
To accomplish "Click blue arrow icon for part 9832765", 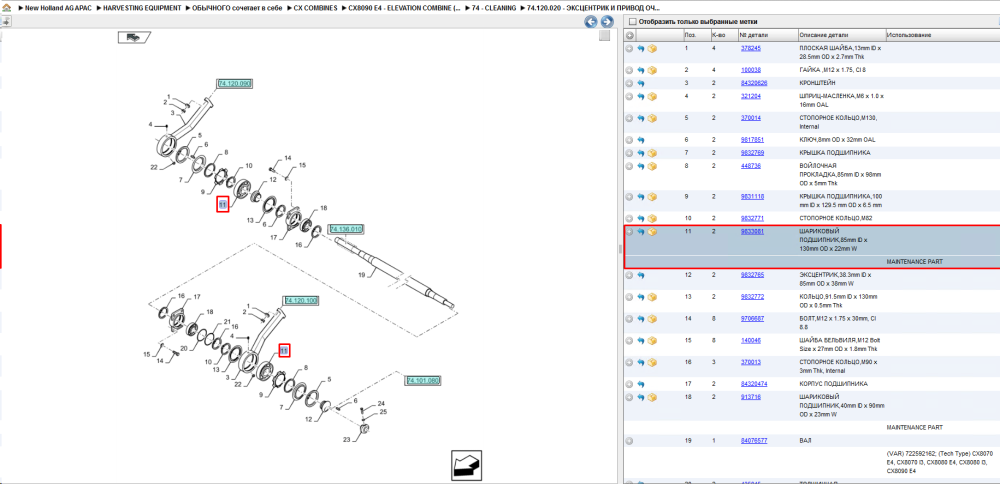I will point(641,275).
